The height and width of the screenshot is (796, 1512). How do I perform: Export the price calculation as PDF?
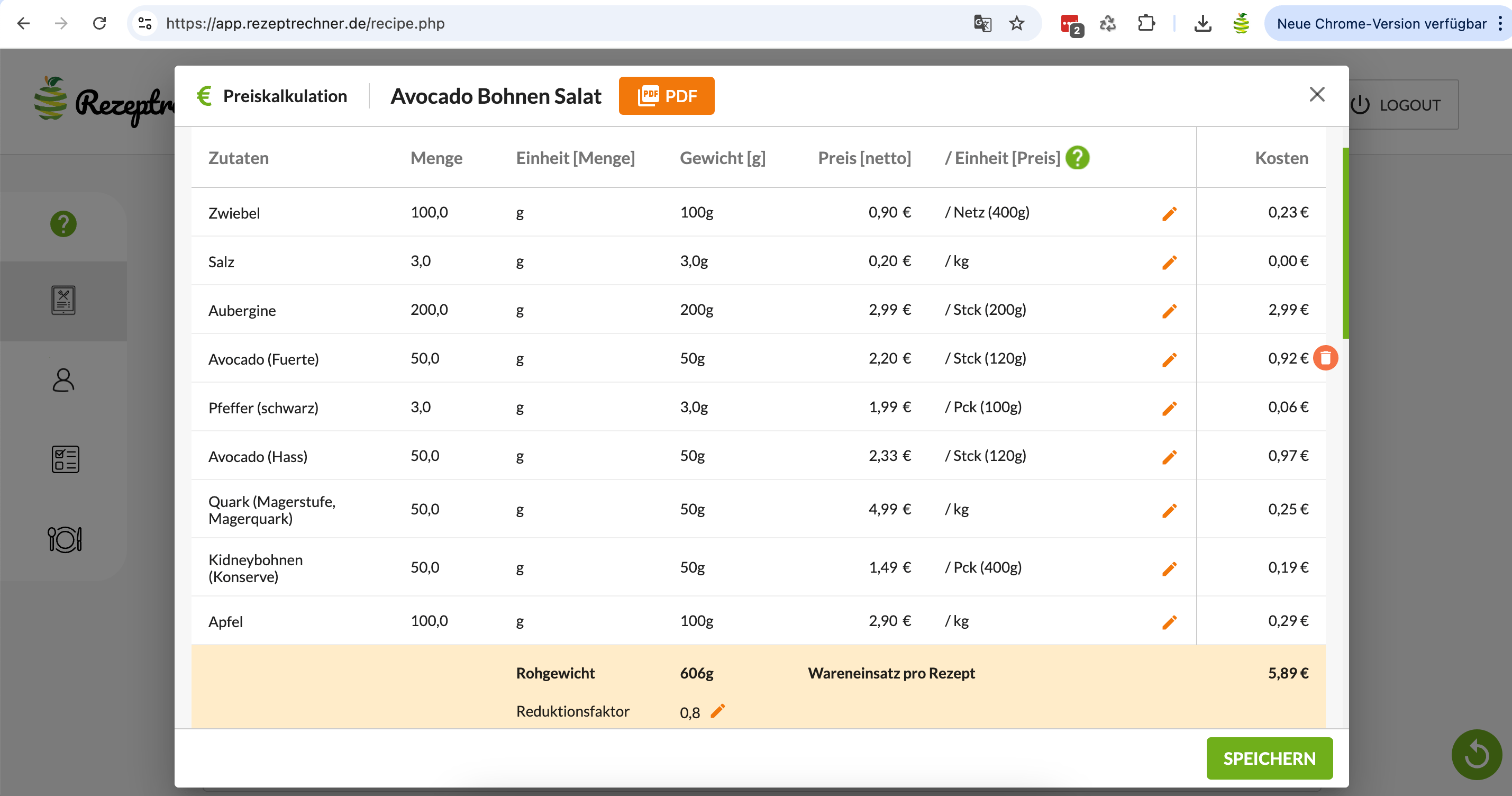tap(667, 96)
